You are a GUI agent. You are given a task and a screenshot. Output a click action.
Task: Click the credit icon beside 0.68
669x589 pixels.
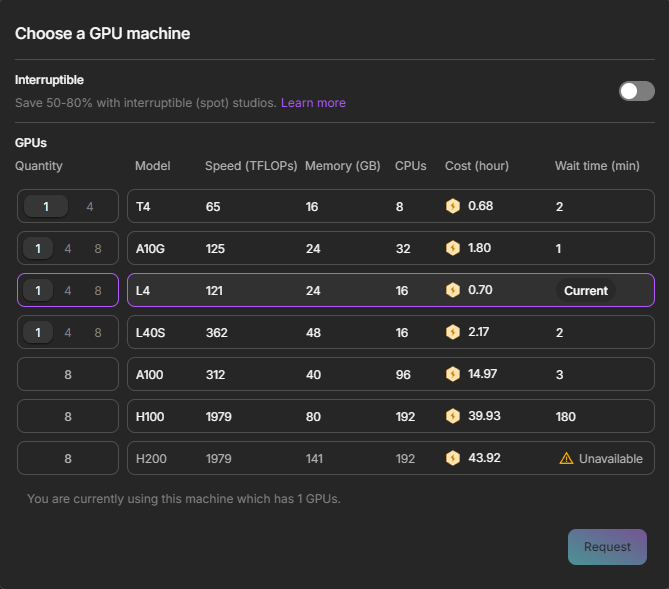point(453,206)
